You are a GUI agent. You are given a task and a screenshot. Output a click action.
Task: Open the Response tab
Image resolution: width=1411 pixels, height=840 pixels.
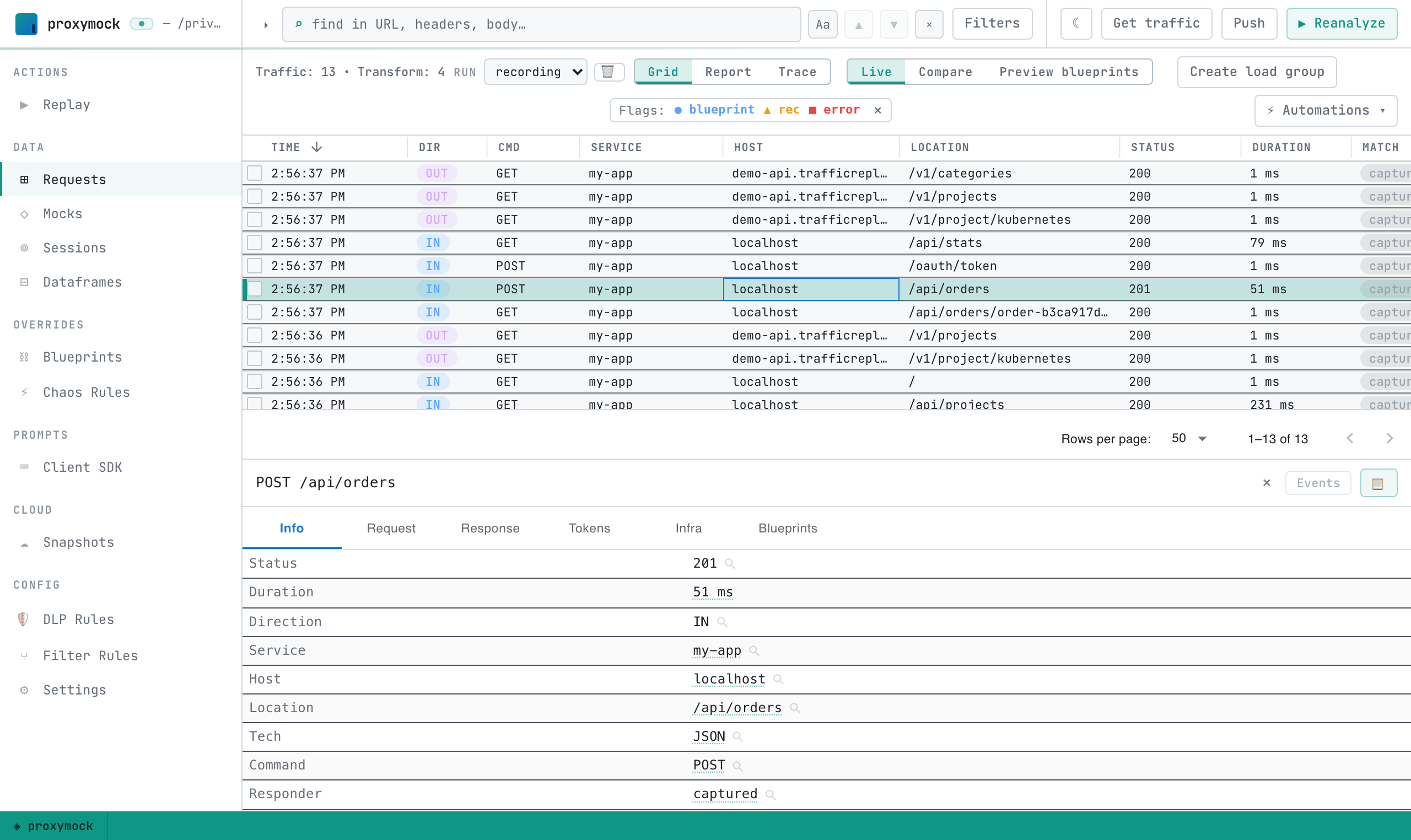490,528
